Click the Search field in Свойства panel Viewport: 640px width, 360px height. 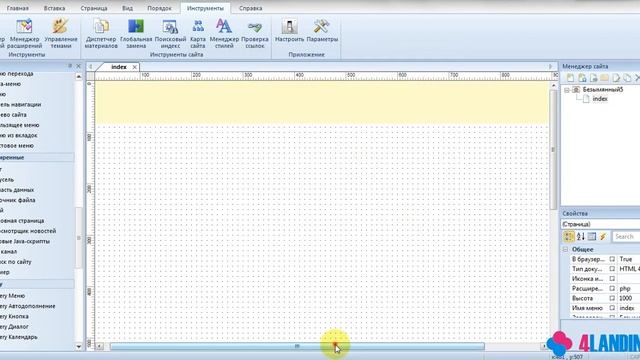click(x=626, y=236)
